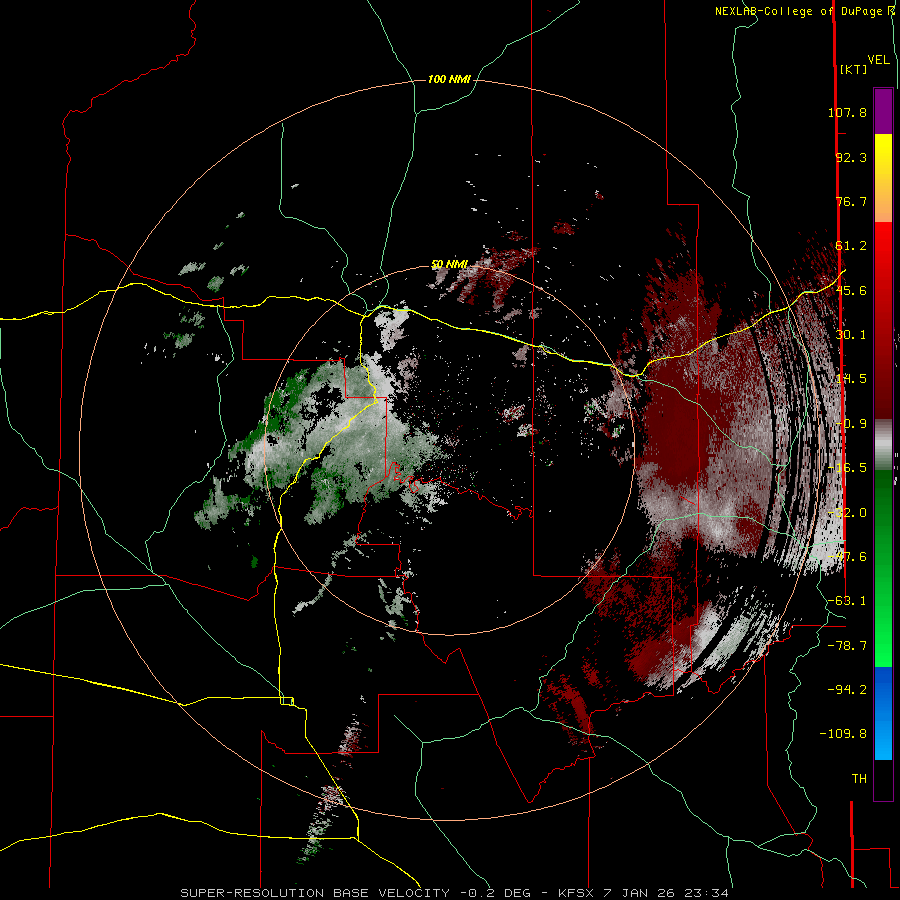Pick the purple top segment of color bar
900x900 pixels.
click(883, 111)
